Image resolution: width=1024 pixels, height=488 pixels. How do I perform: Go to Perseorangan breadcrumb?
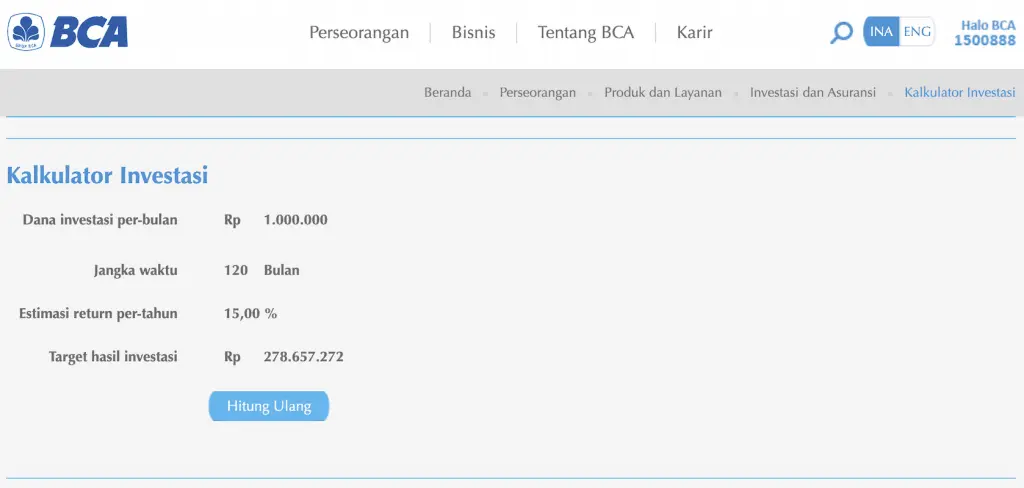pyautogui.click(x=537, y=92)
